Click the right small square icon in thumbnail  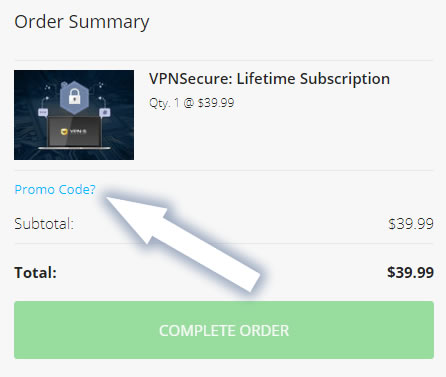pos(105,112)
